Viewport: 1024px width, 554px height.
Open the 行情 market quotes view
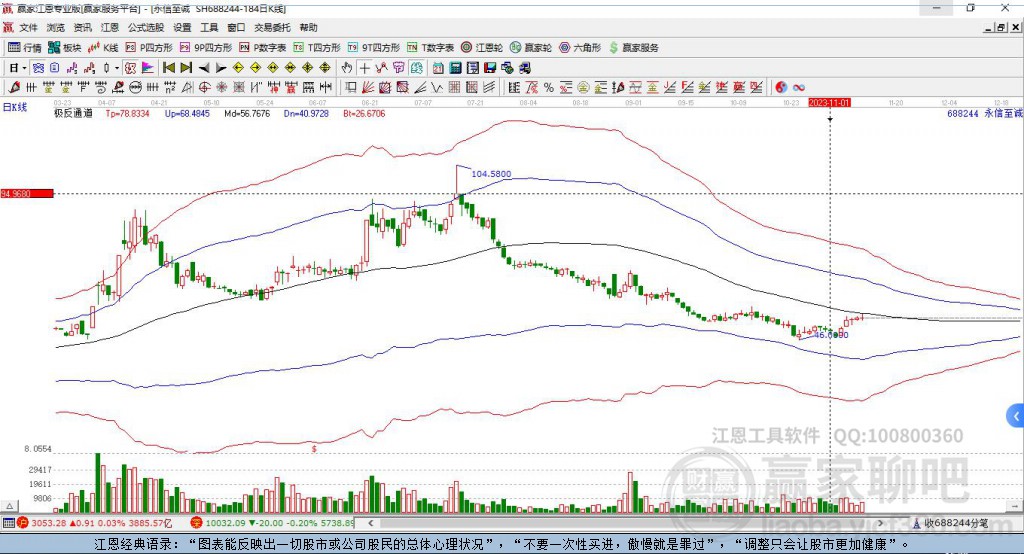pyautogui.click(x=24, y=48)
